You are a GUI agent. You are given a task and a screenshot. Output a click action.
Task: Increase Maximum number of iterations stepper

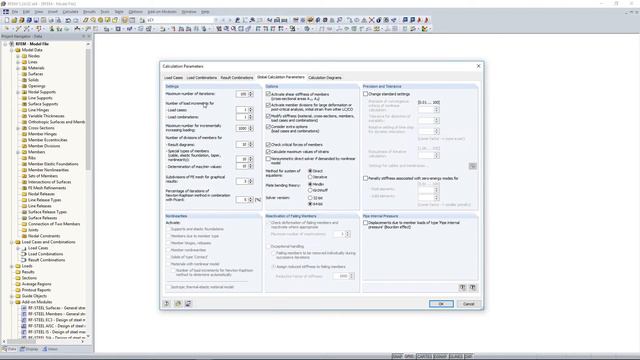(x=251, y=93)
